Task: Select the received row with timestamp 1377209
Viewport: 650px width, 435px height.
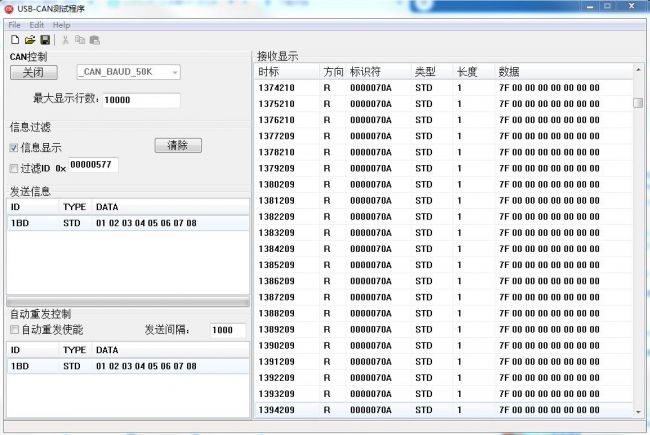Action: click(x=444, y=136)
